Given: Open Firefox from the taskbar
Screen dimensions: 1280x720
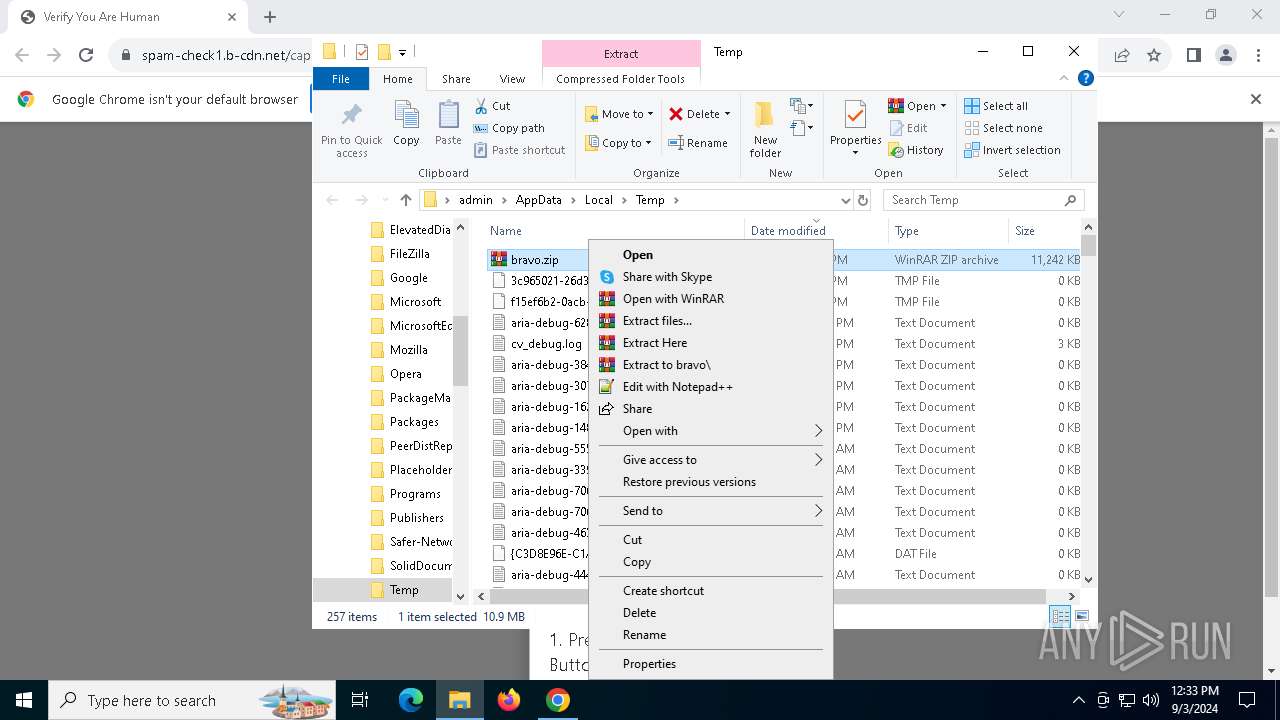Looking at the screenshot, I should click(x=509, y=700).
